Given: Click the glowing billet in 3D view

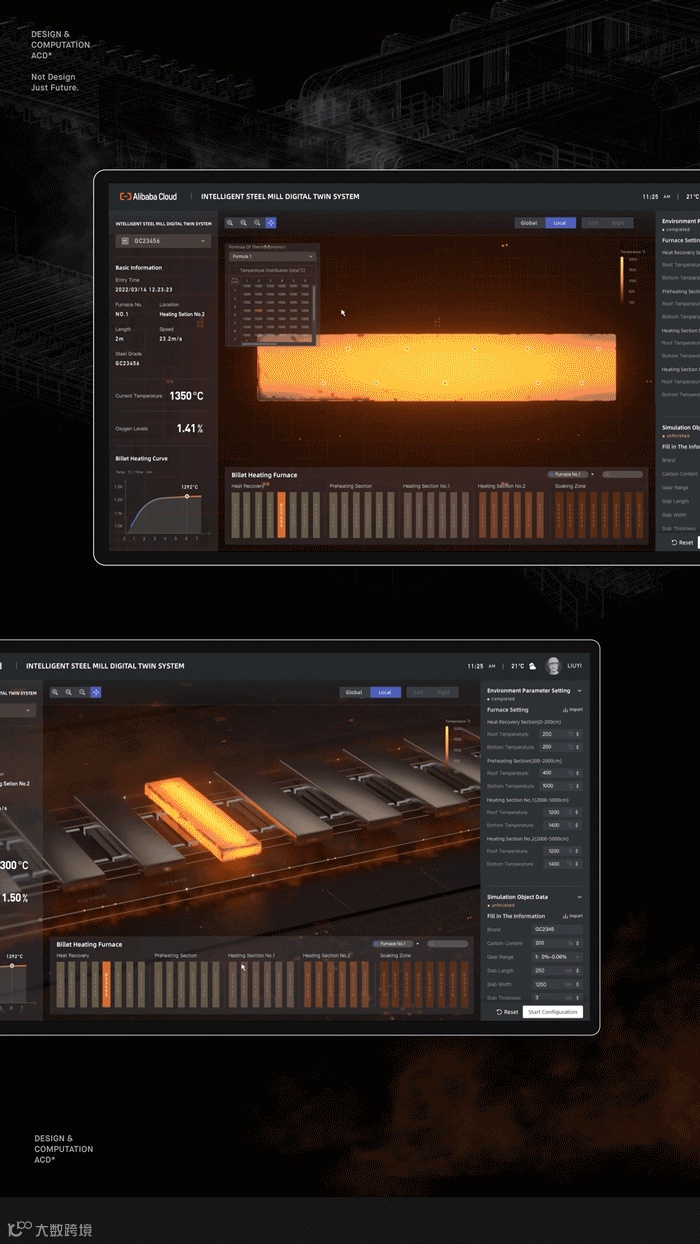Looking at the screenshot, I should [x=203, y=817].
